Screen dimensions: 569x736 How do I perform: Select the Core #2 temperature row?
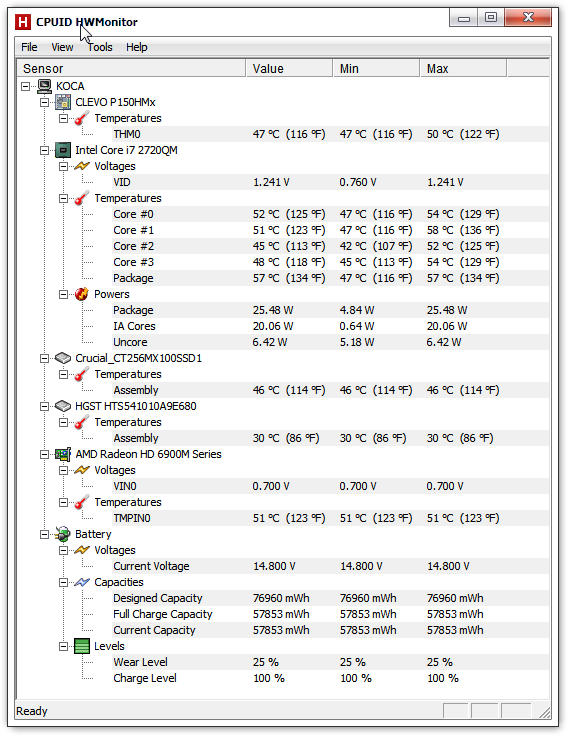coord(331,246)
